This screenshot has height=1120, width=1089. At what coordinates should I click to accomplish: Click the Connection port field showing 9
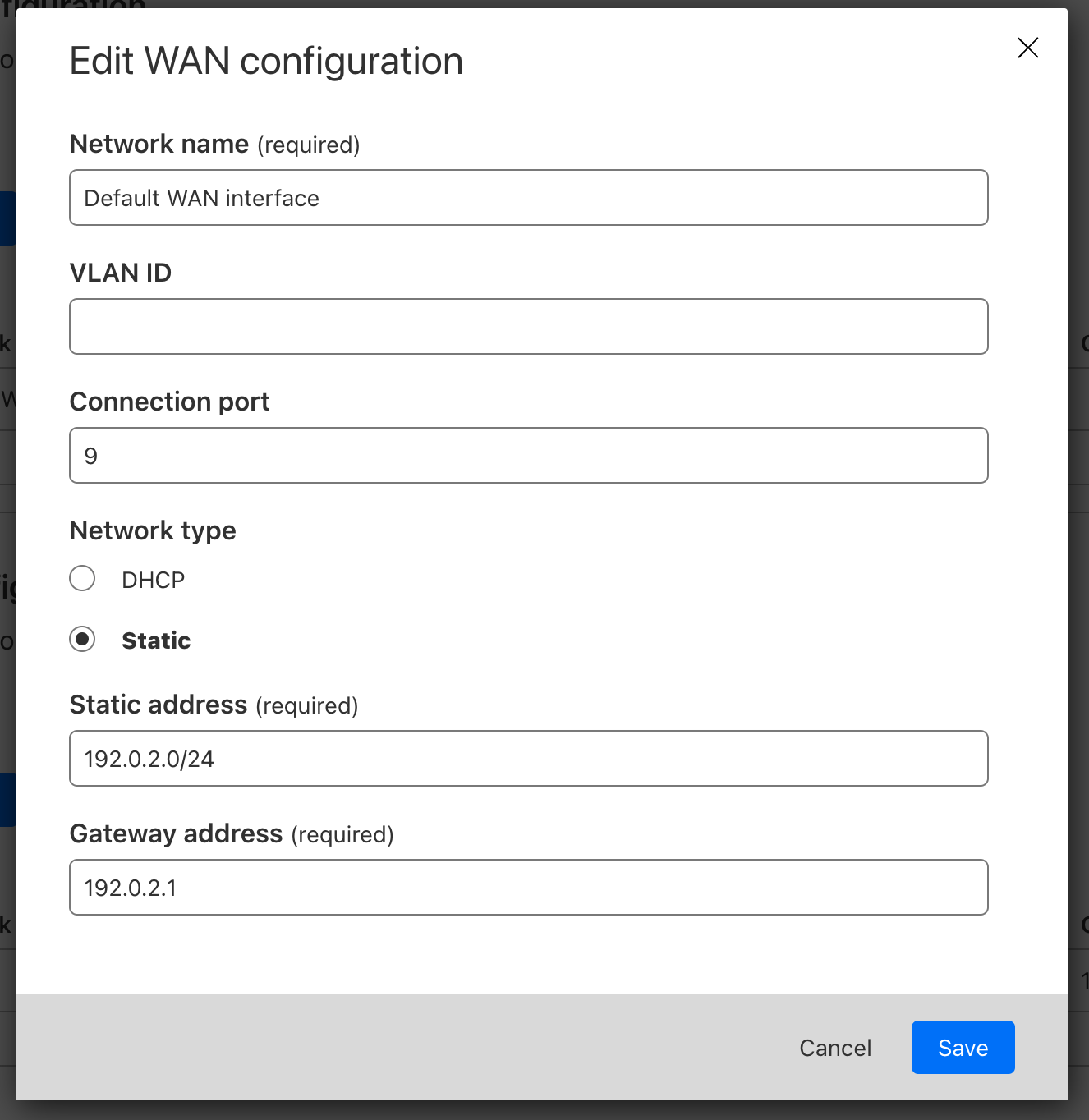tap(529, 455)
